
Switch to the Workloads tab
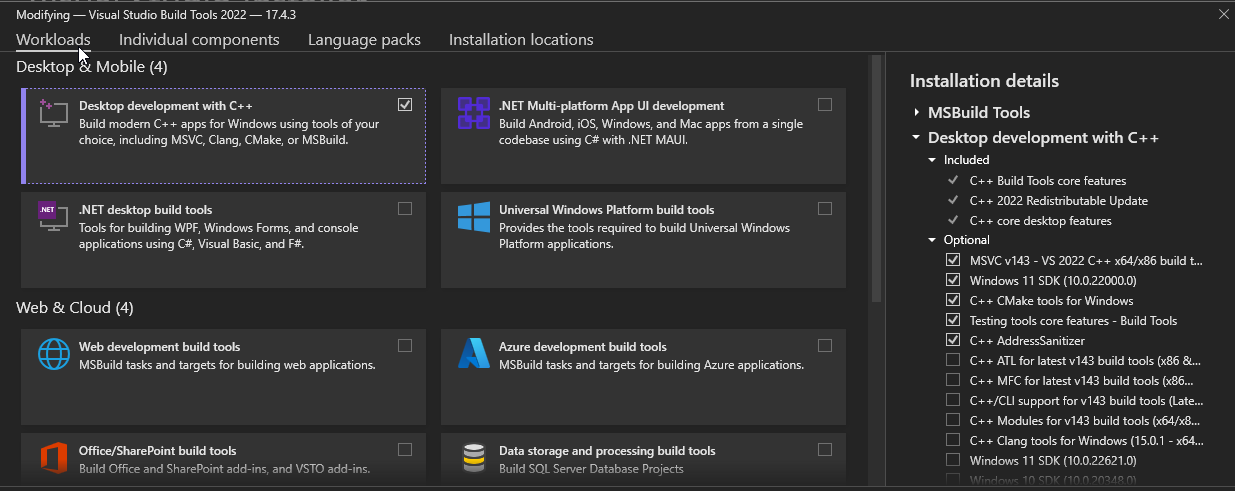pyautogui.click(x=53, y=40)
